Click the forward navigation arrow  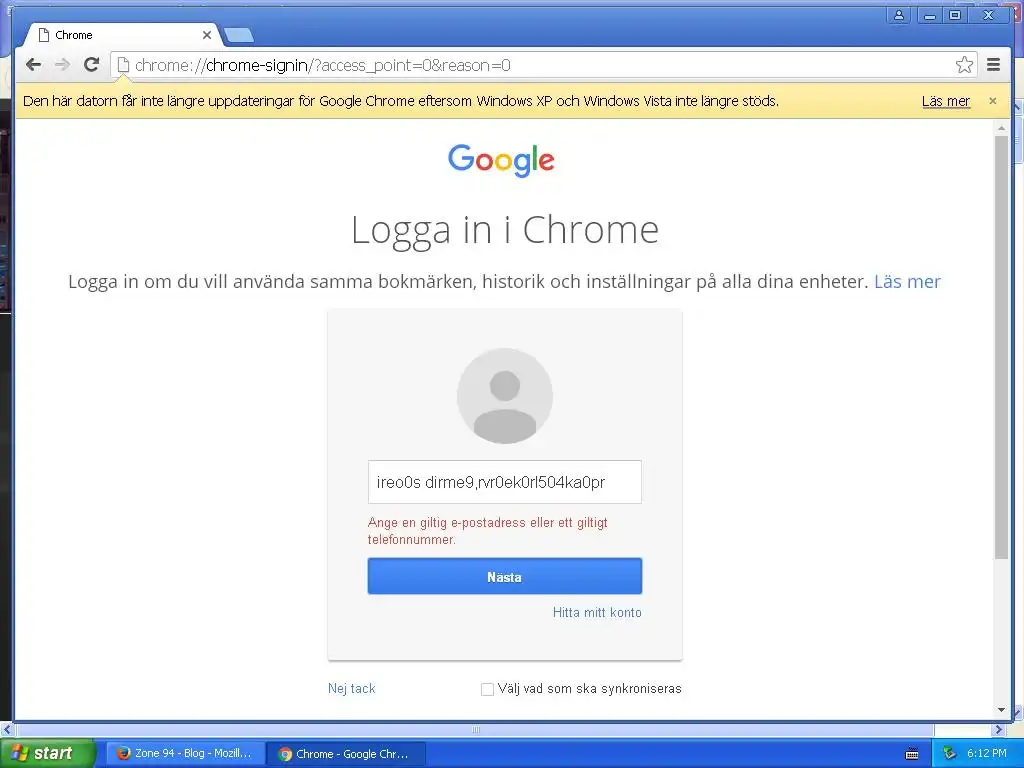[x=62, y=65]
